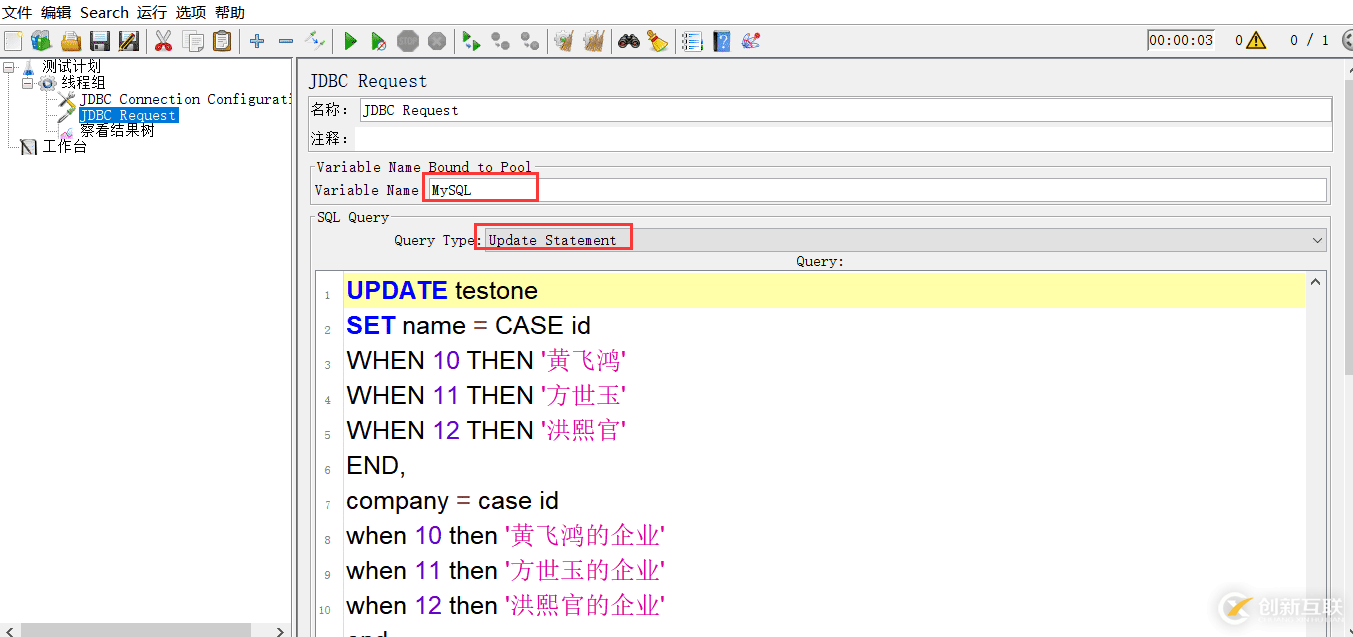Click the green Start run button
Viewport: 1353px width, 637px height.
(x=350, y=41)
